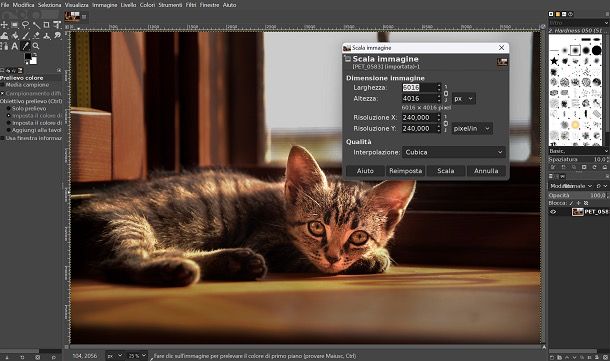Click the Larghezza spinner arrows
The height and width of the screenshot is (361, 610).
tap(439, 88)
